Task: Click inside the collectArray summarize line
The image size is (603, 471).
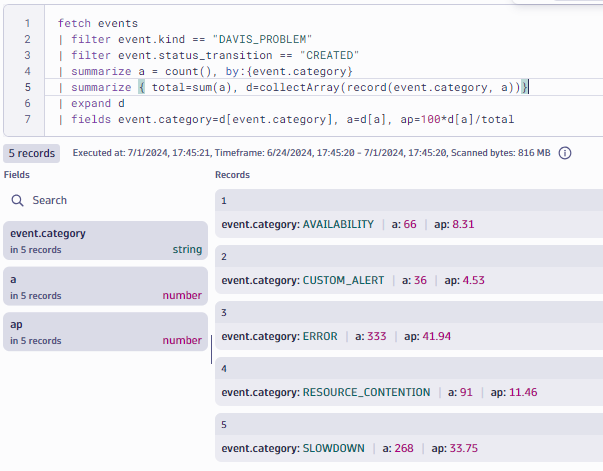Action: point(300,87)
